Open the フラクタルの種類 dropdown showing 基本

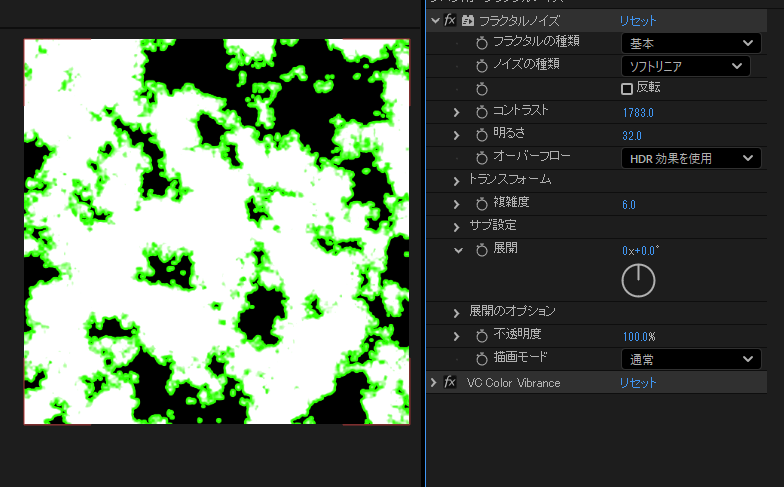(690, 42)
